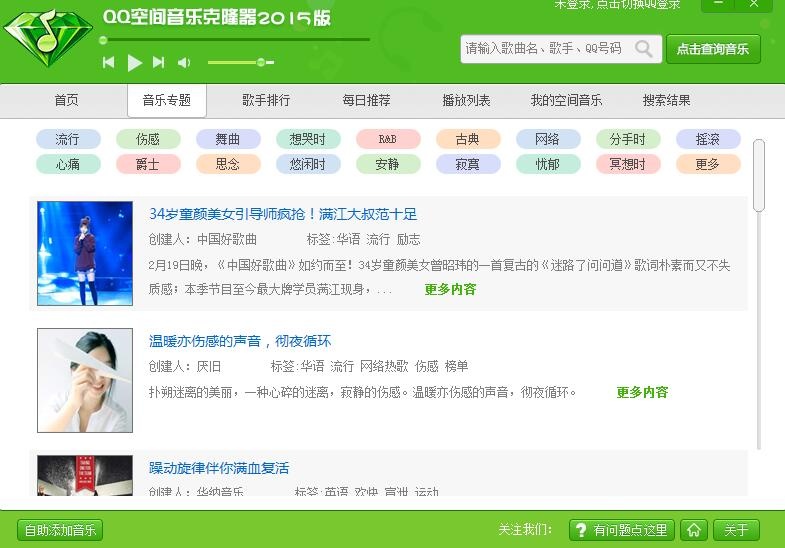Select the 悠闲时 mood tag
The width and height of the screenshot is (785, 548).
[308, 164]
